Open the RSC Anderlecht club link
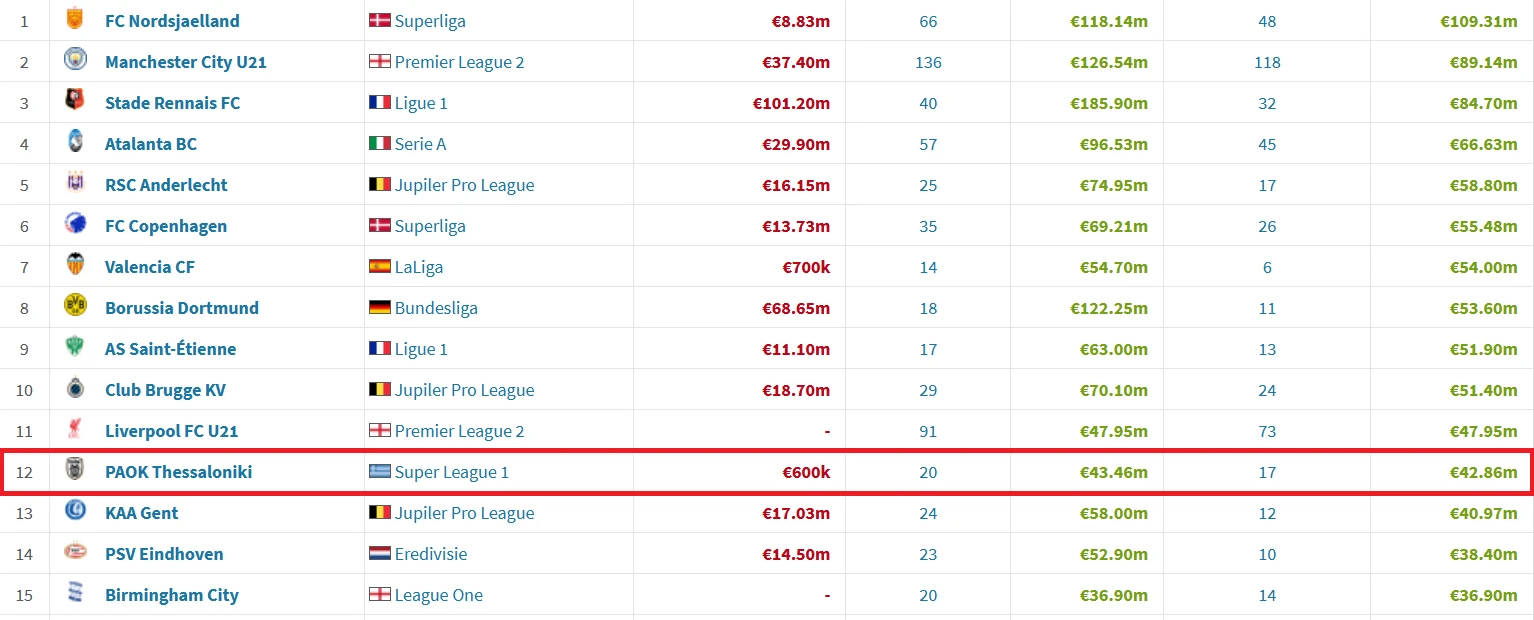Viewport: 1534px width, 620px height. click(x=166, y=185)
